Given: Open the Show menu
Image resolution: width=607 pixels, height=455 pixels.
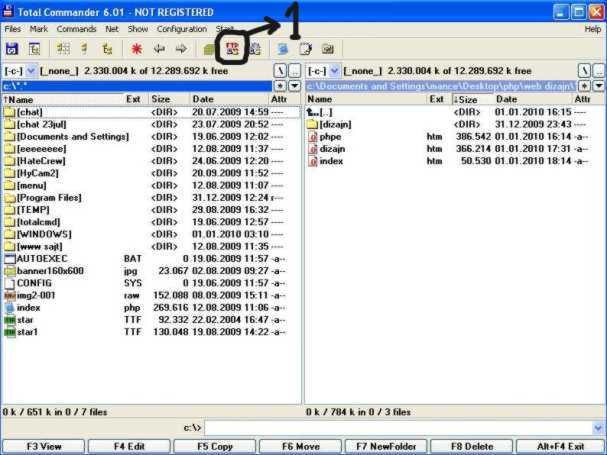Looking at the screenshot, I should (x=138, y=29).
